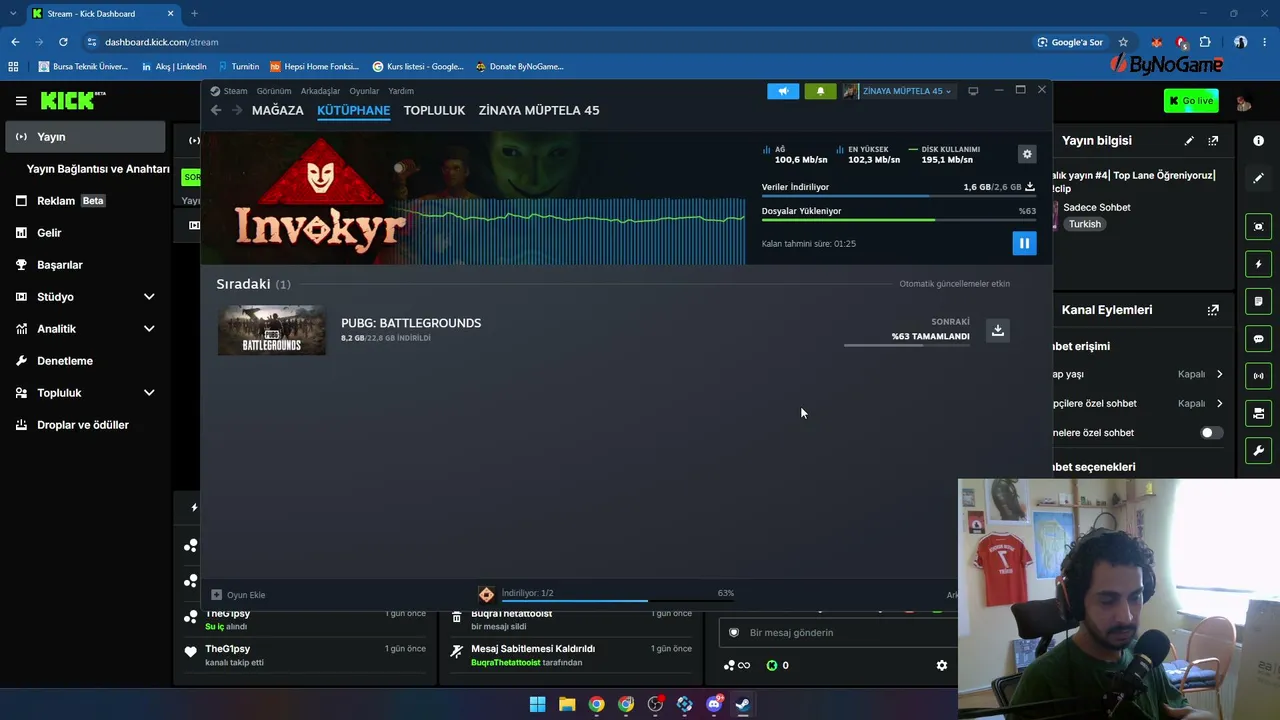1280x720 pixels.
Task: Open Discord from the taskbar
Action: pyautogui.click(x=714, y=704)
